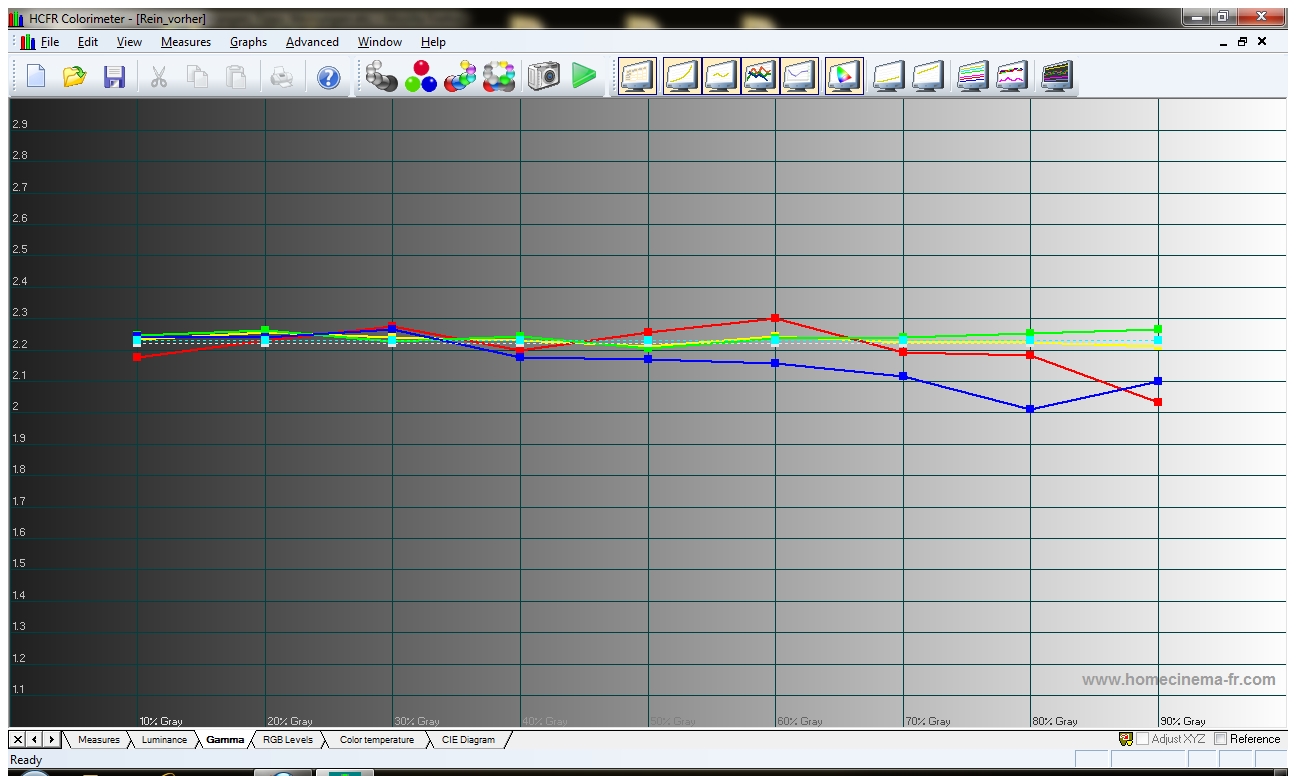
Task: Click the blue Help question mark icon
Action: tap(328, 77)
